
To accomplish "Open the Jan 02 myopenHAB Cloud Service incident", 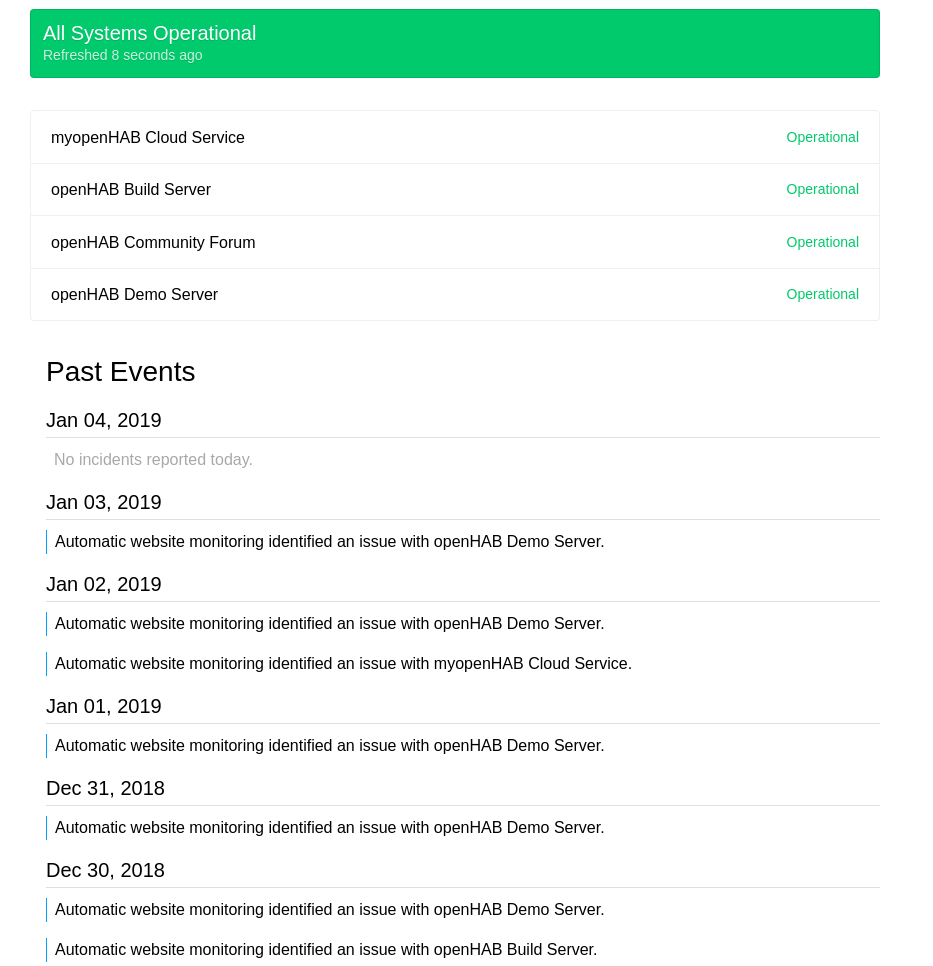I will point(343,663).
